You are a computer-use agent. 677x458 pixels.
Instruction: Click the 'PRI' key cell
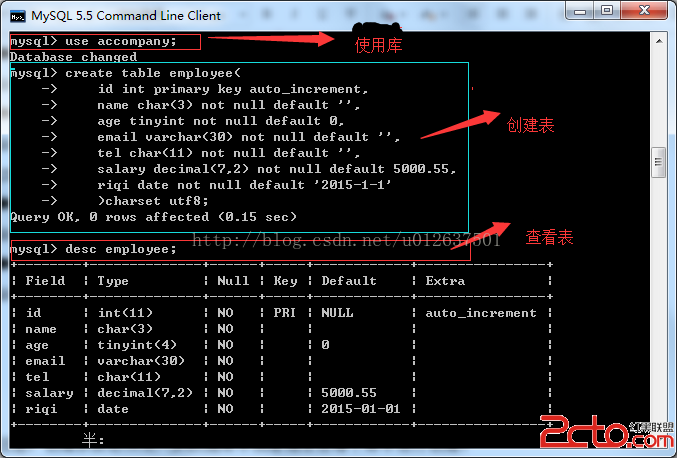tap(285, 313)
